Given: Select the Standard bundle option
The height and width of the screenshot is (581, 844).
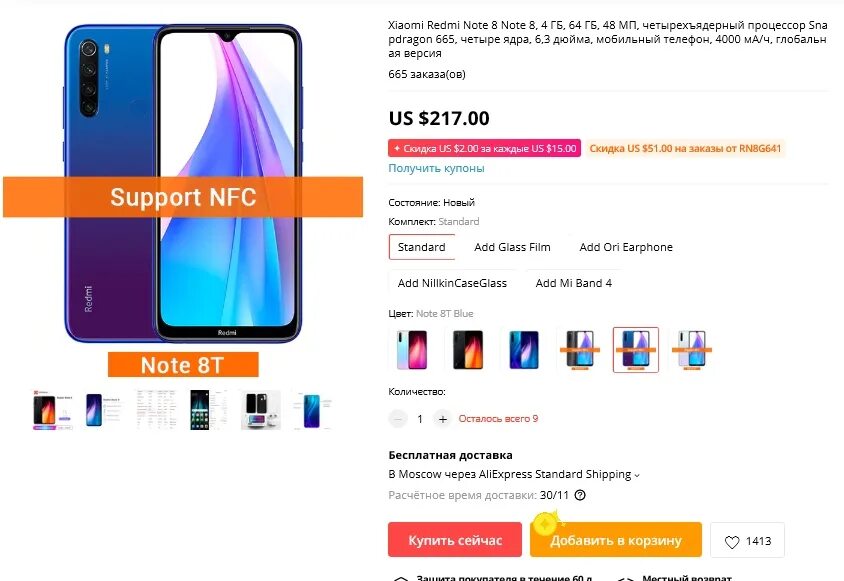Looking at the screenshot, I should tap(421, 247).
